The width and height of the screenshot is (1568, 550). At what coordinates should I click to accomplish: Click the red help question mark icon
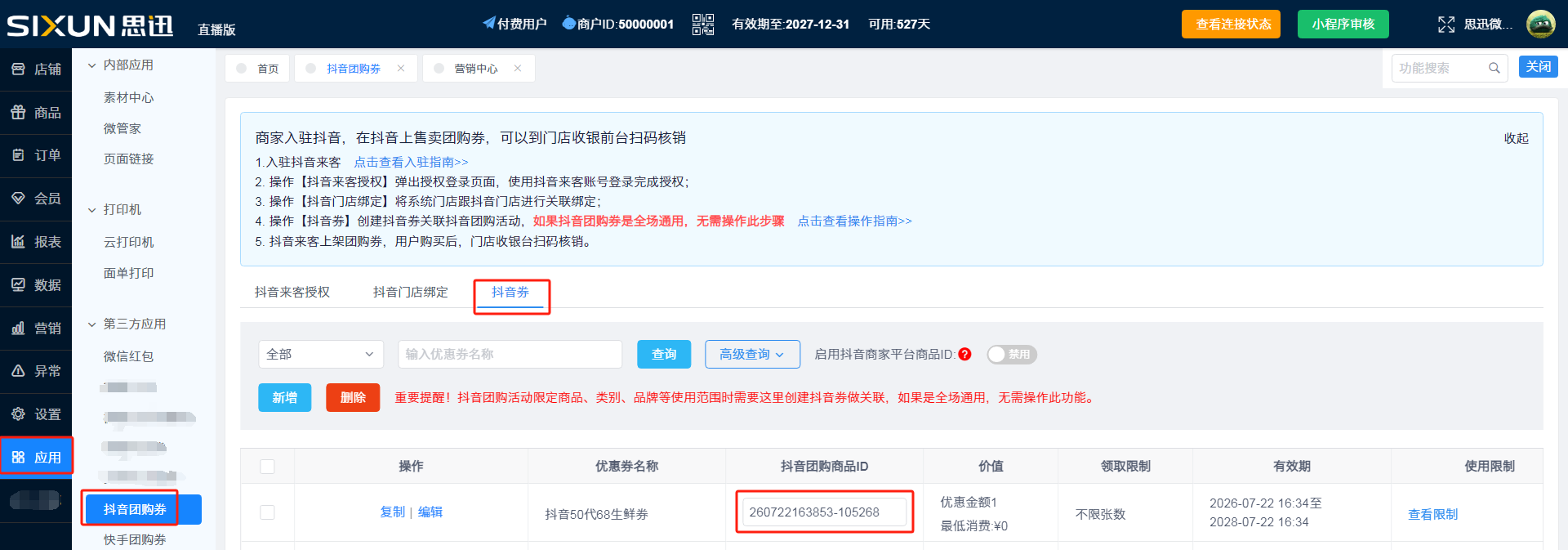point(964,354)
